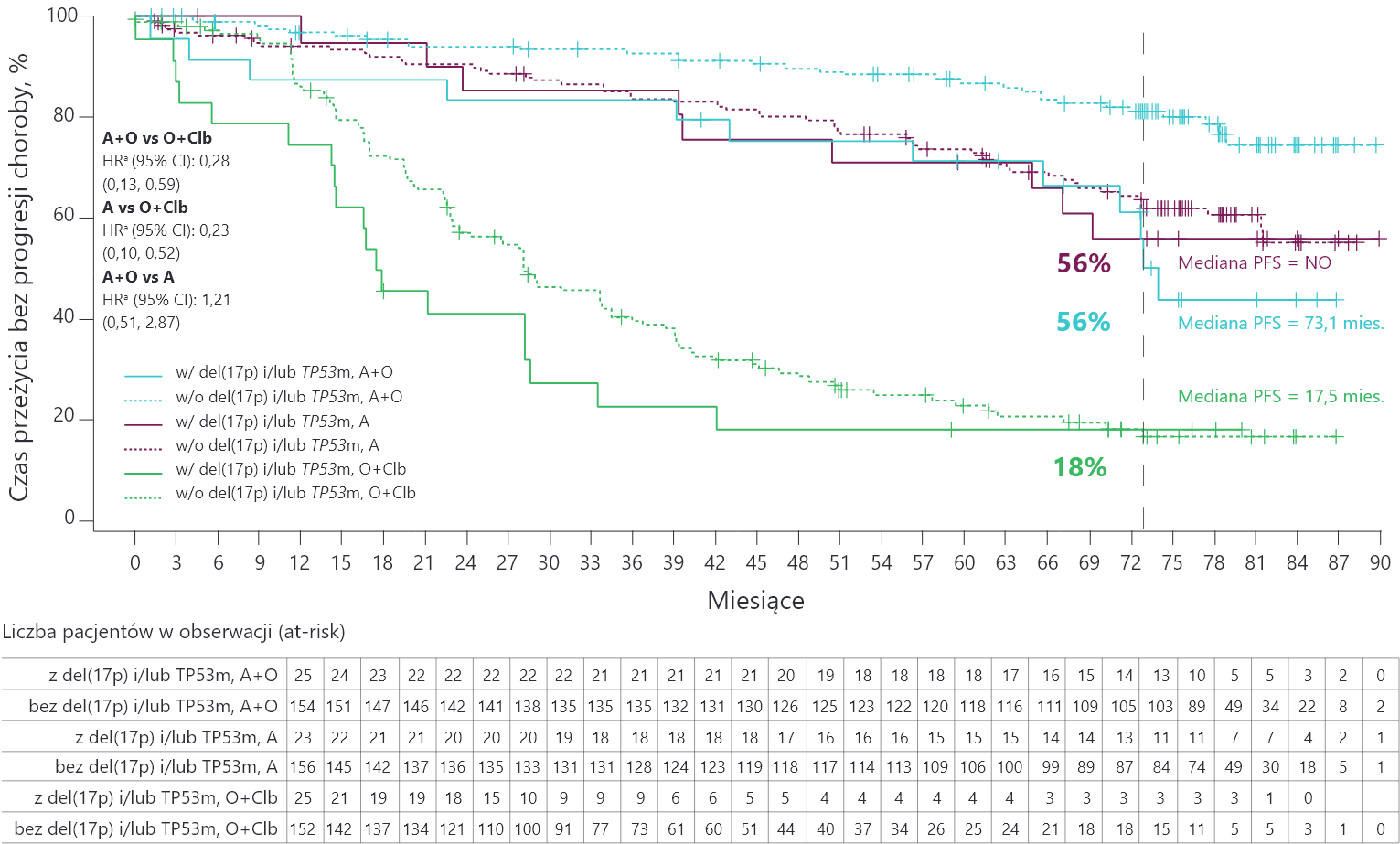Select legend label 'w/ del(17p) i/lub TP53m, O+Clb'
This screenshot has width=1400, height=844.
[290, 469]
